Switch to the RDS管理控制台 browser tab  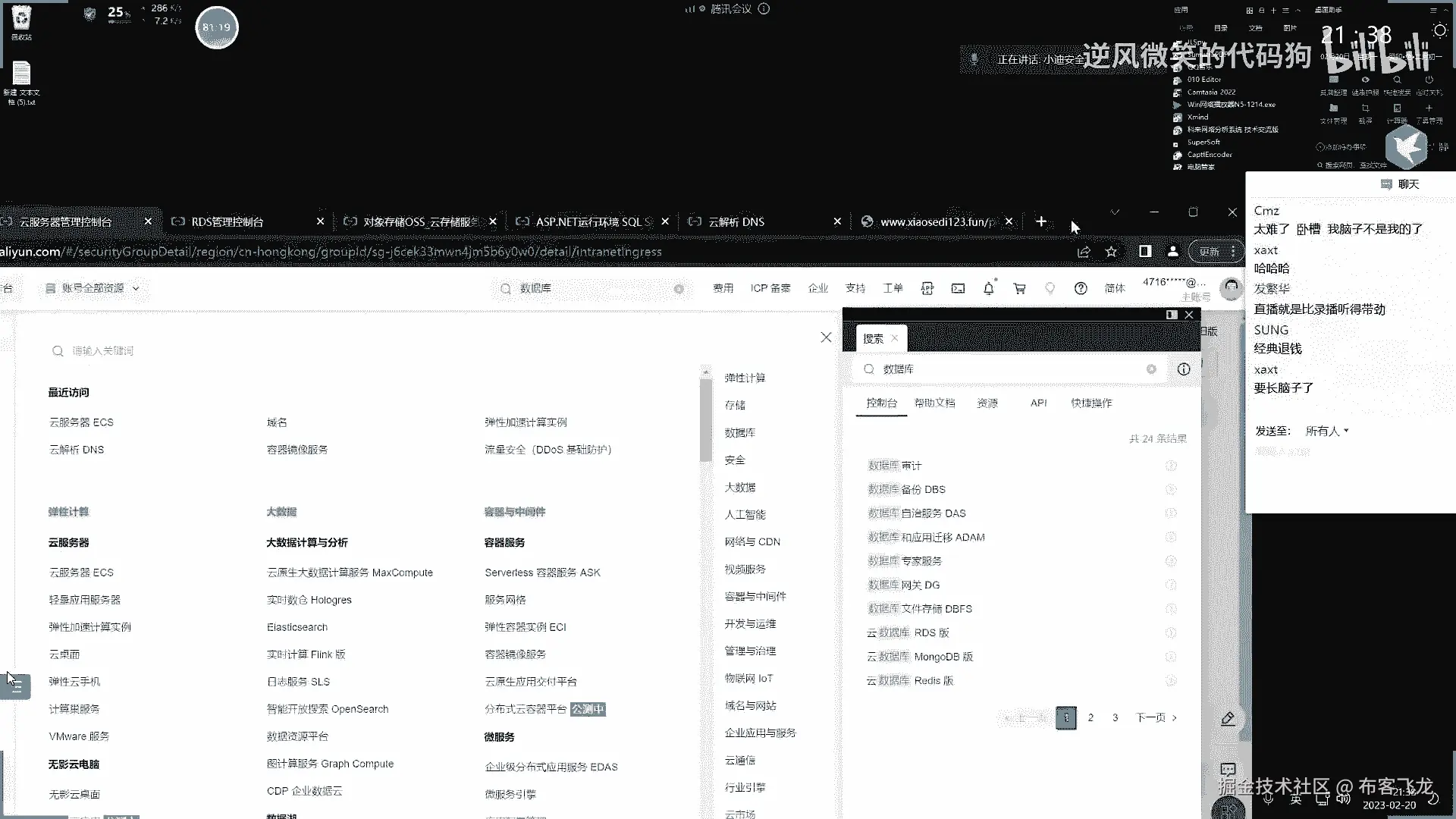(227, 221)
